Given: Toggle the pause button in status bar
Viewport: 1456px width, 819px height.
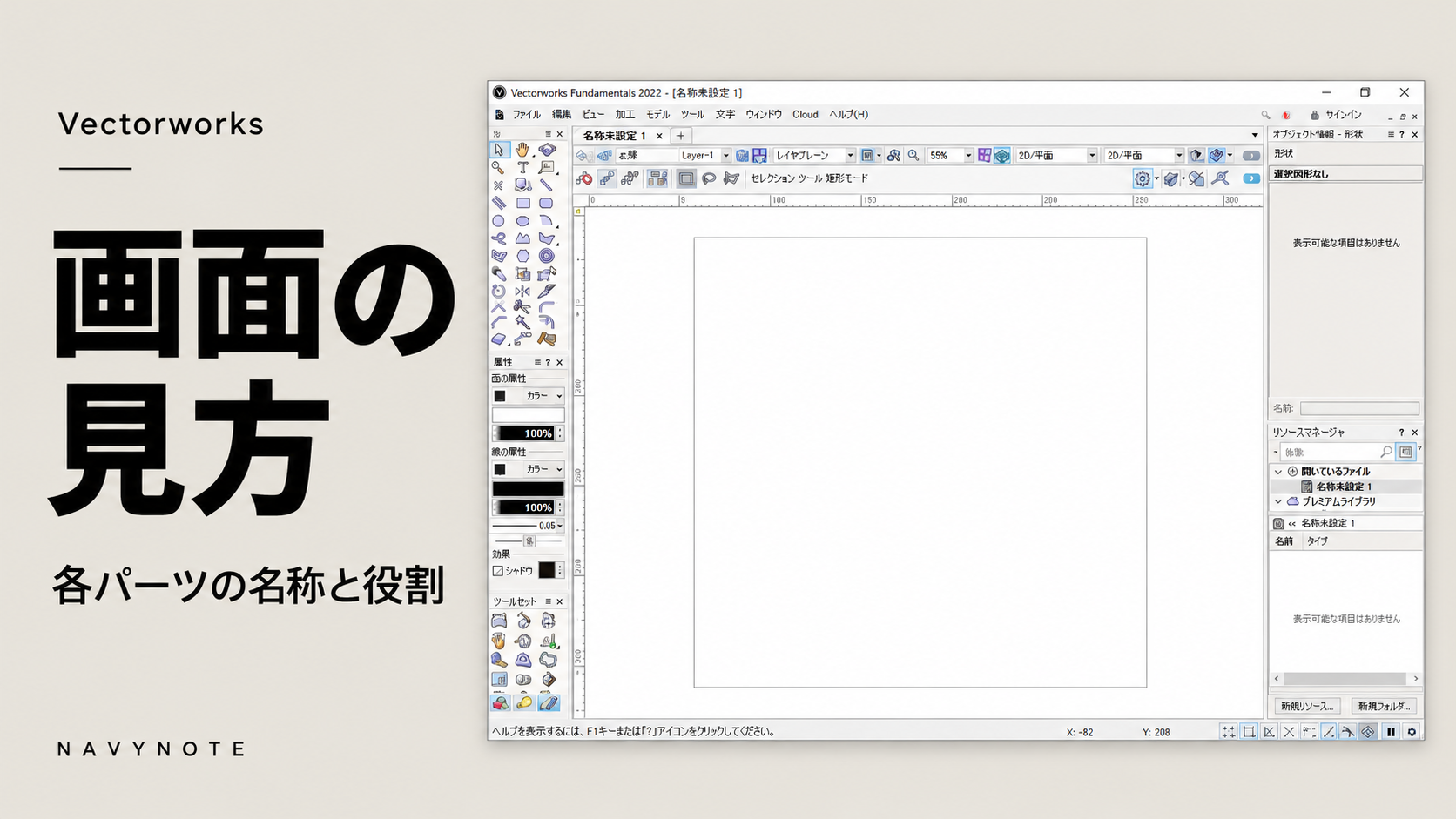Looking at the screenshot, I should (x=1391, y=732).
